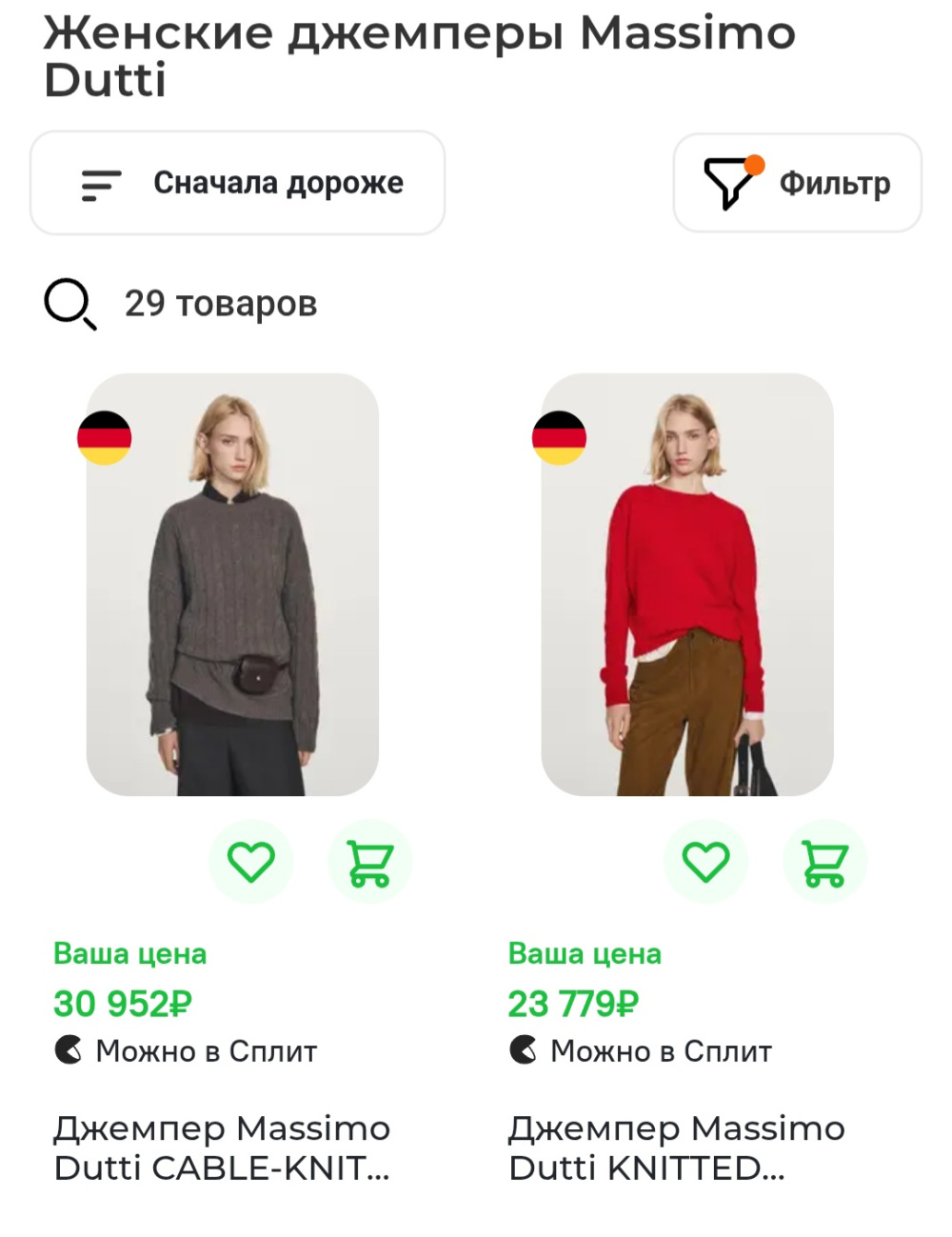
Task: Open the sort order dropdown
Action: point(237,183)
